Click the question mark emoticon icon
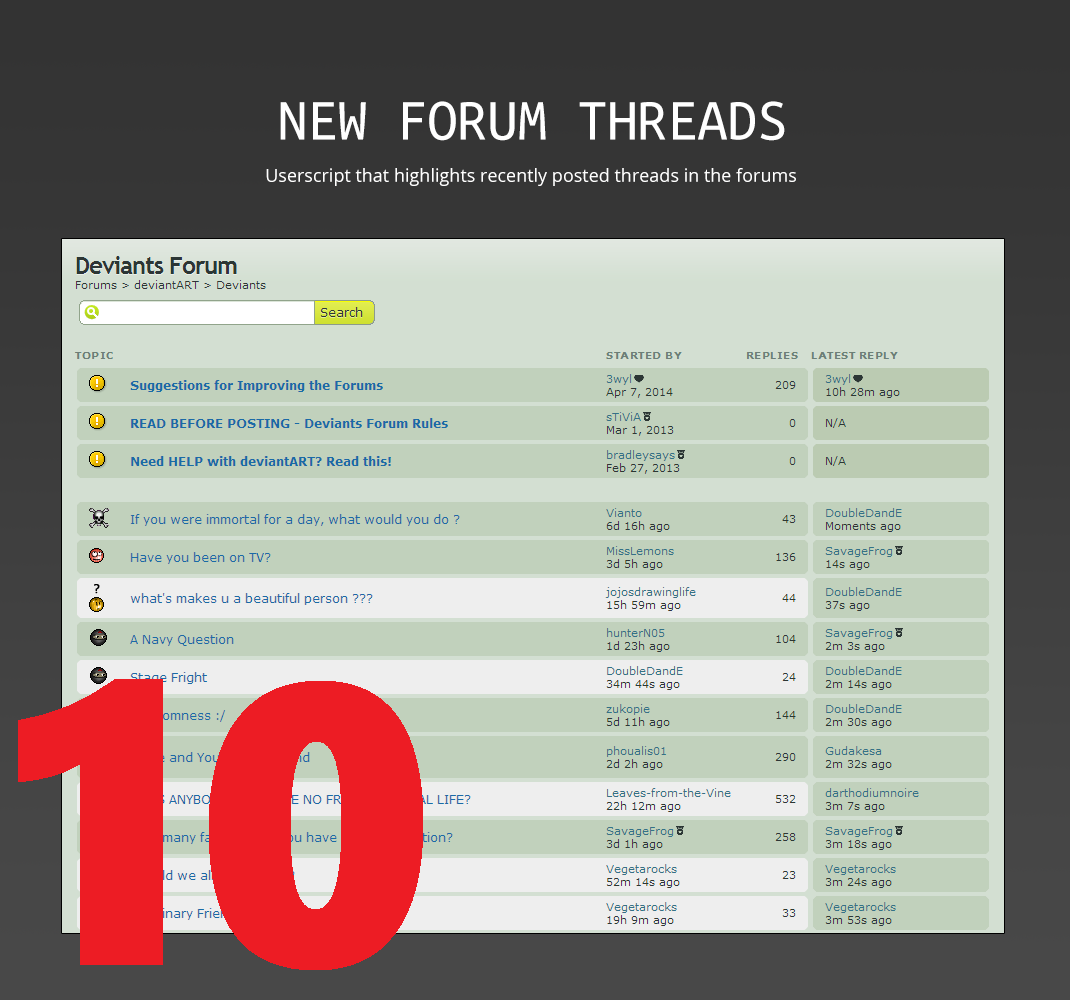The width and height of the screenshot is (1070, 1000). (97, 598)
